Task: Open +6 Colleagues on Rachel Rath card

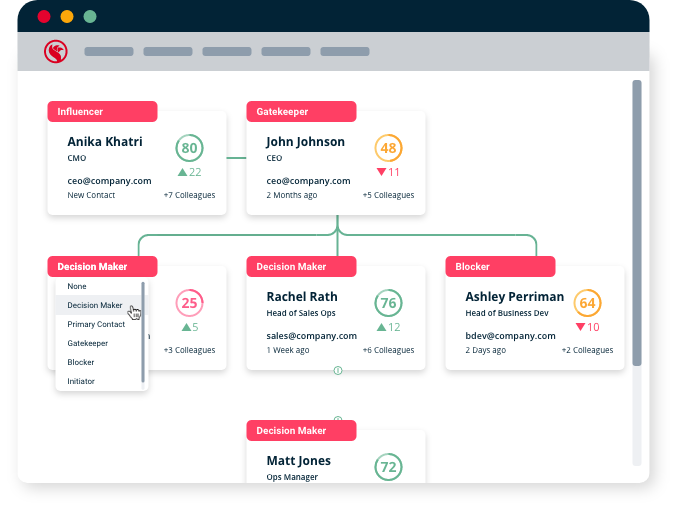Action: click(x=388, y=350)
